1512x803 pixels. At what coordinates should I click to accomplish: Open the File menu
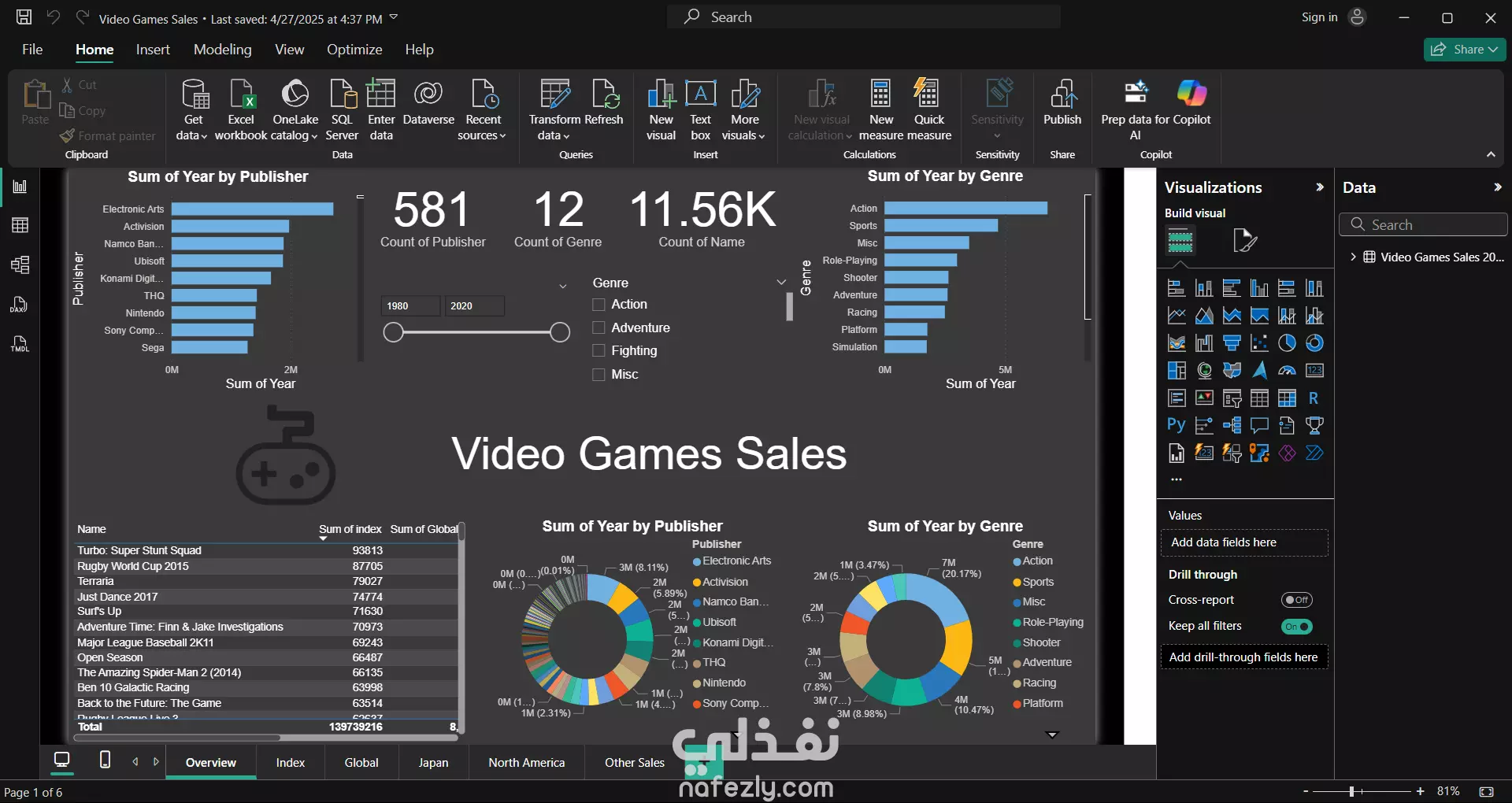[32, 50]
